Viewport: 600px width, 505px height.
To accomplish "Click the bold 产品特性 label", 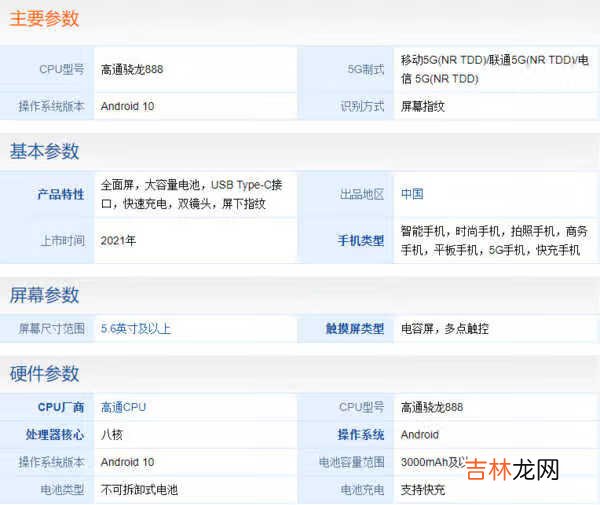I will point(60,194).
